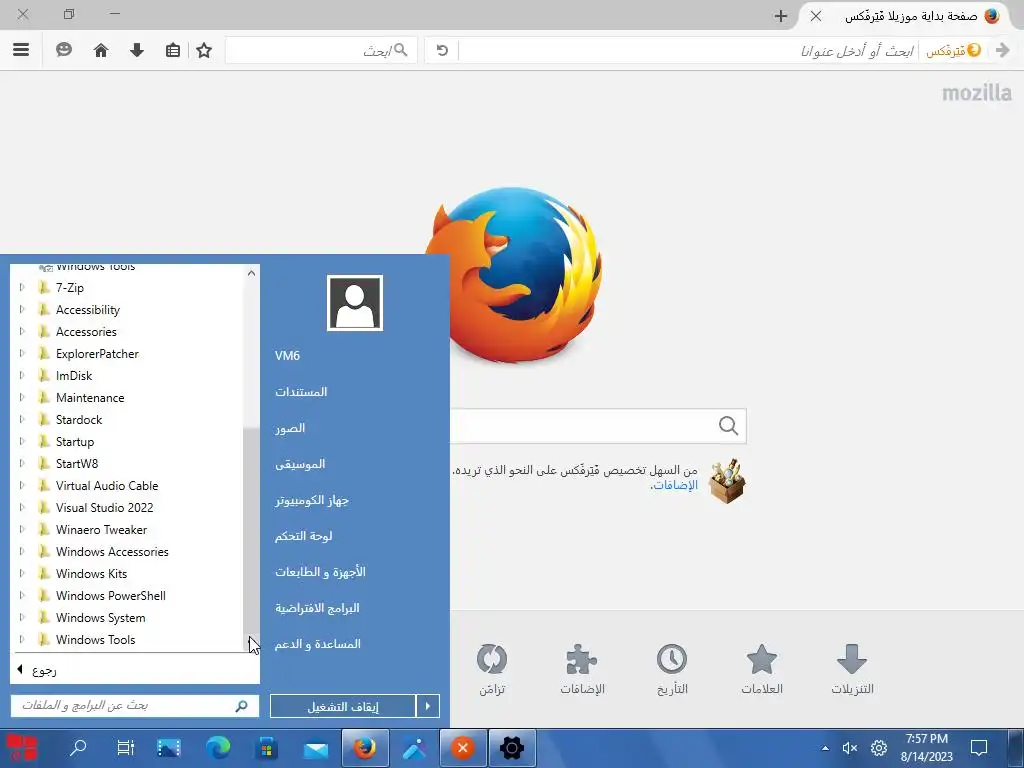Bookmark this page with star icon
1024x768 pixels.
tap(204, 50)
